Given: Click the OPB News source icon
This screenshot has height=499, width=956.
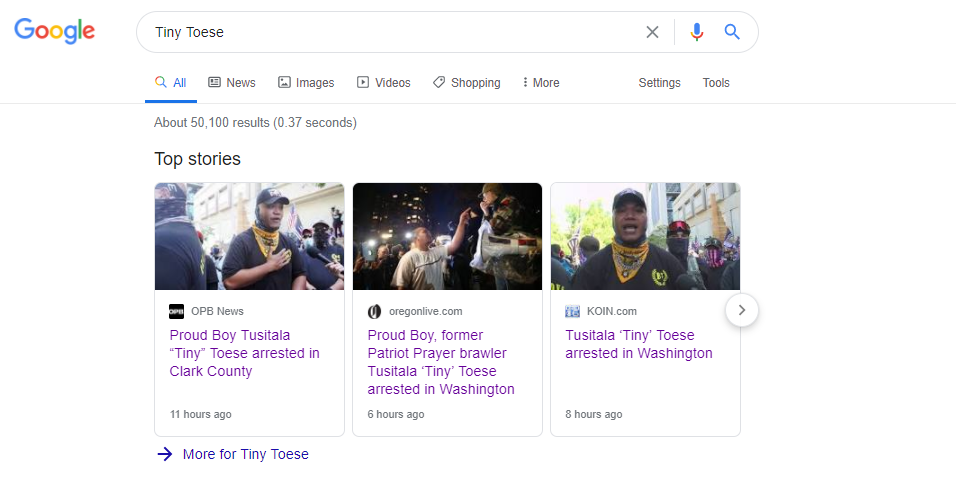Looking at the screenshot, I should (176, 311).
